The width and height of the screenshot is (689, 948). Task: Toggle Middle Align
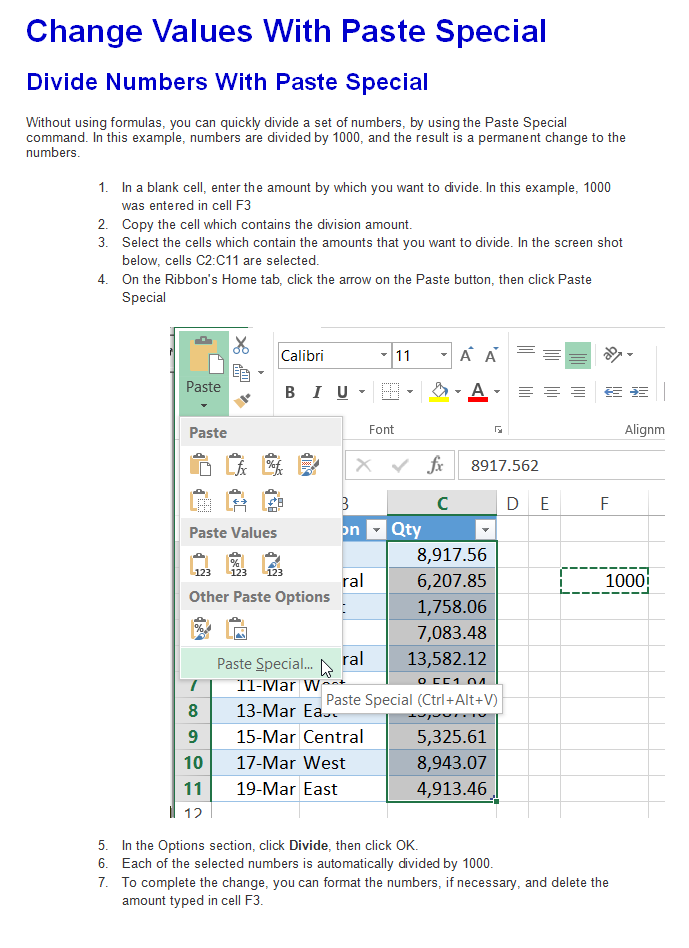pos(552,355)
